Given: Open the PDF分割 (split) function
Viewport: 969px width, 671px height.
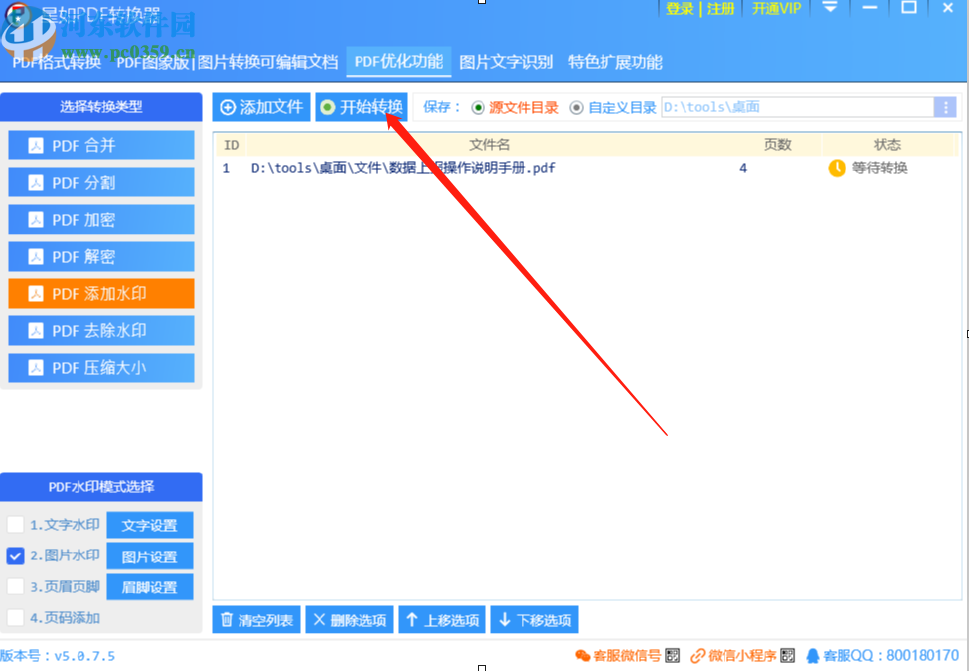Looking at the screenshot, I should 100,181.
